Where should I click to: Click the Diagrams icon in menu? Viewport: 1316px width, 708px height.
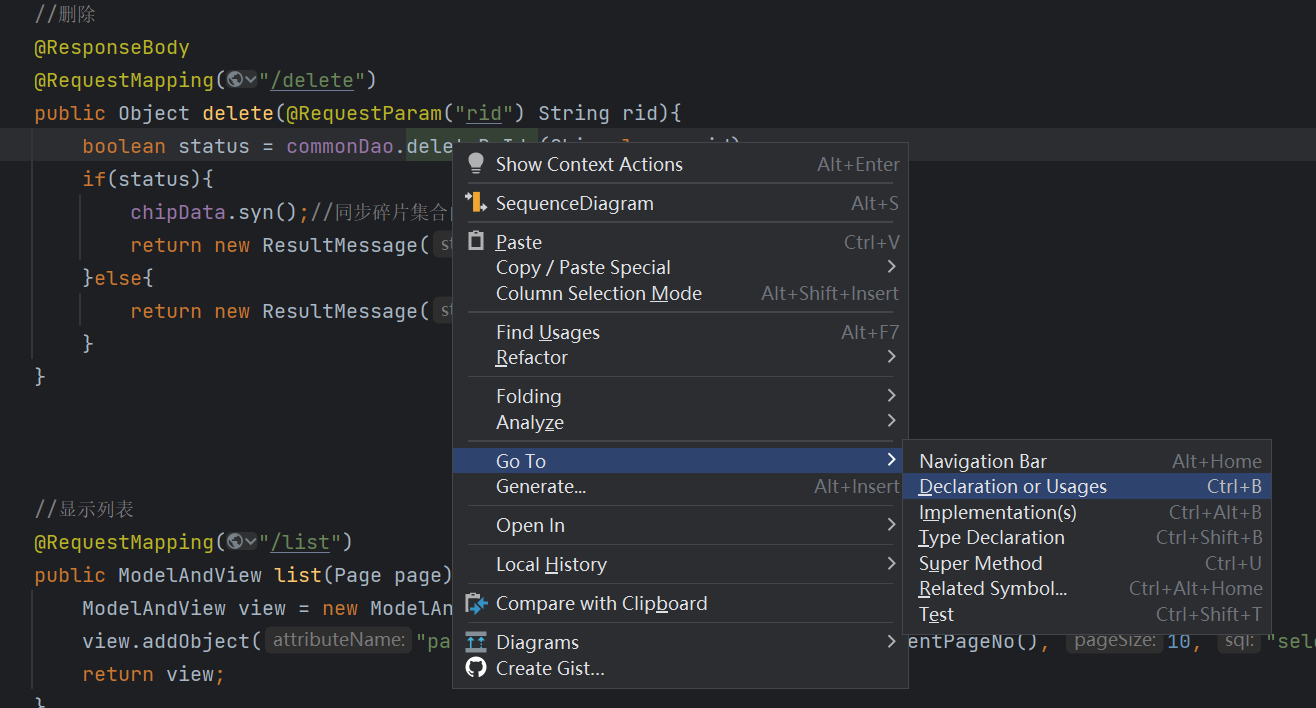coord(476,642)
